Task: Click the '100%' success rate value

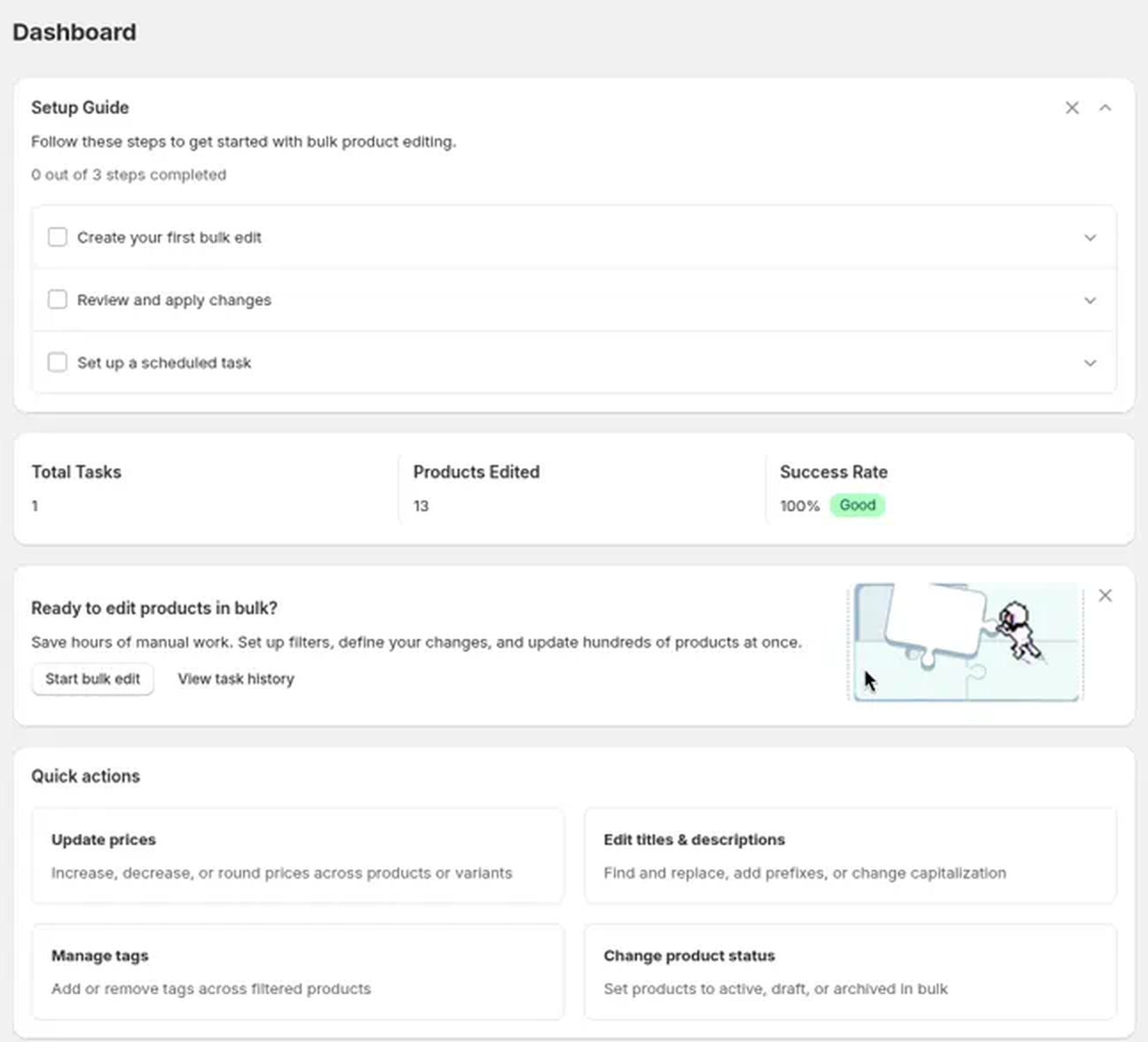Action: 799,506
